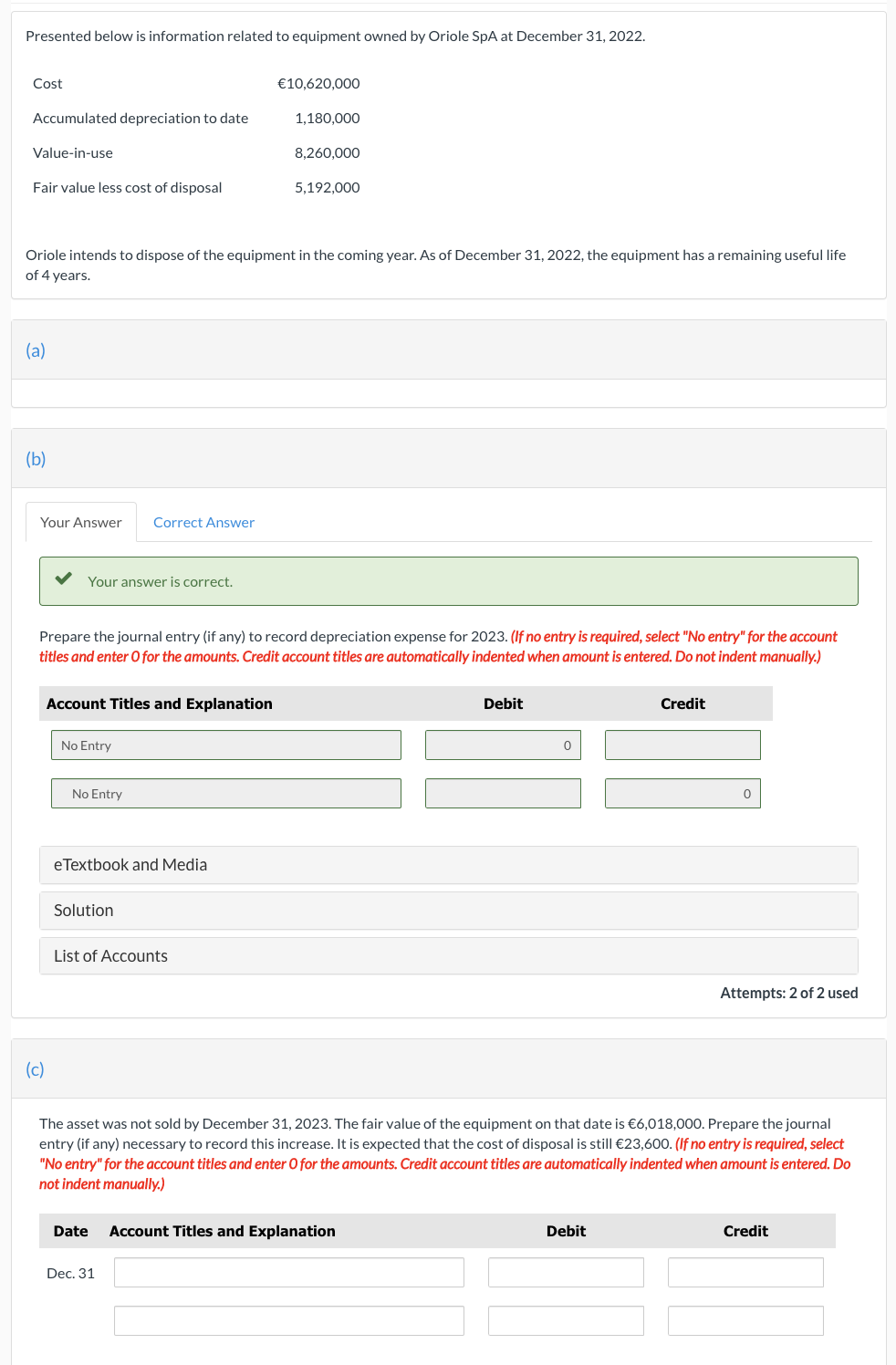The width and height of the screenshot is (896, 1365).
Task: Switch to the Correct Answer tab
Action: coord(203,522)
